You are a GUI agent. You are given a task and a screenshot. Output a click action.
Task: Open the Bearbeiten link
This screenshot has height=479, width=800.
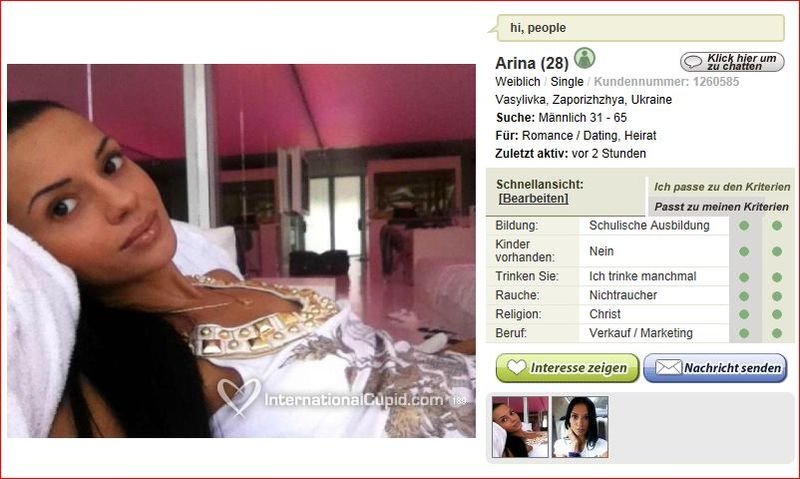tap(533, 198)
